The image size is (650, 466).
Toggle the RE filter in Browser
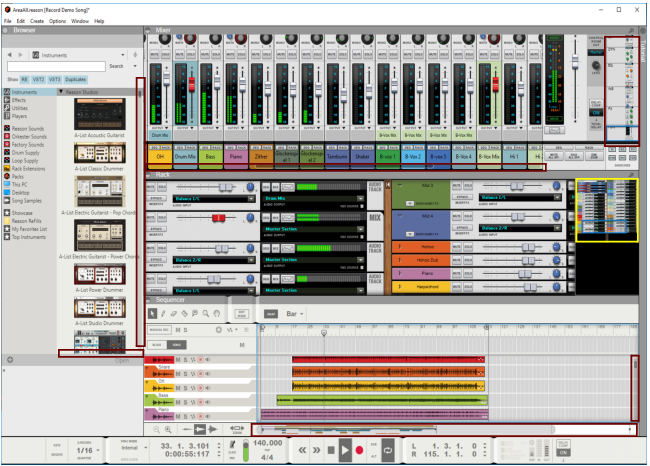(x=24, y=80)
